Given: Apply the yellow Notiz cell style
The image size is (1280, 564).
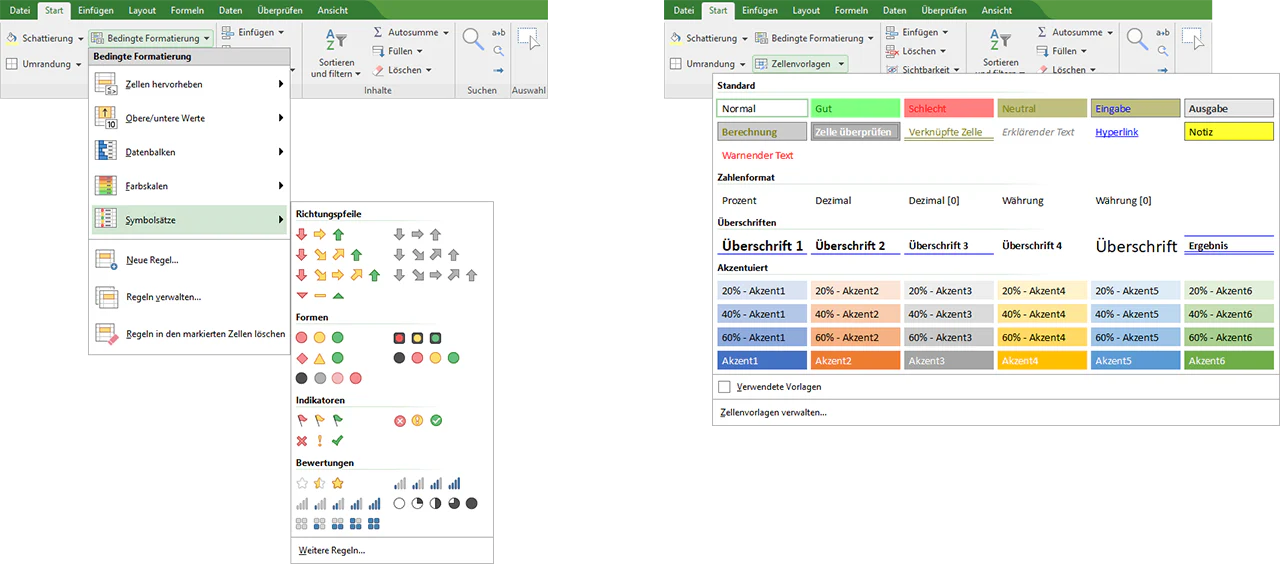Looking at the screenshot, I should (x=1229, y=131).
